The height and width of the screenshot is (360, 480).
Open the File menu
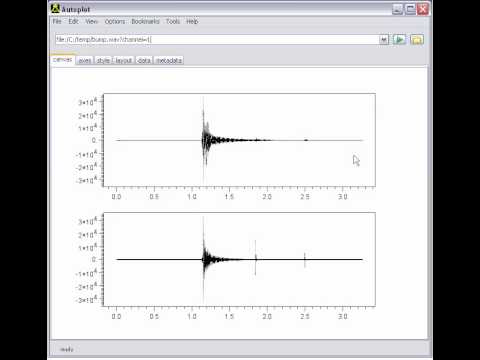pyautogui.click(x=57, y=21)
